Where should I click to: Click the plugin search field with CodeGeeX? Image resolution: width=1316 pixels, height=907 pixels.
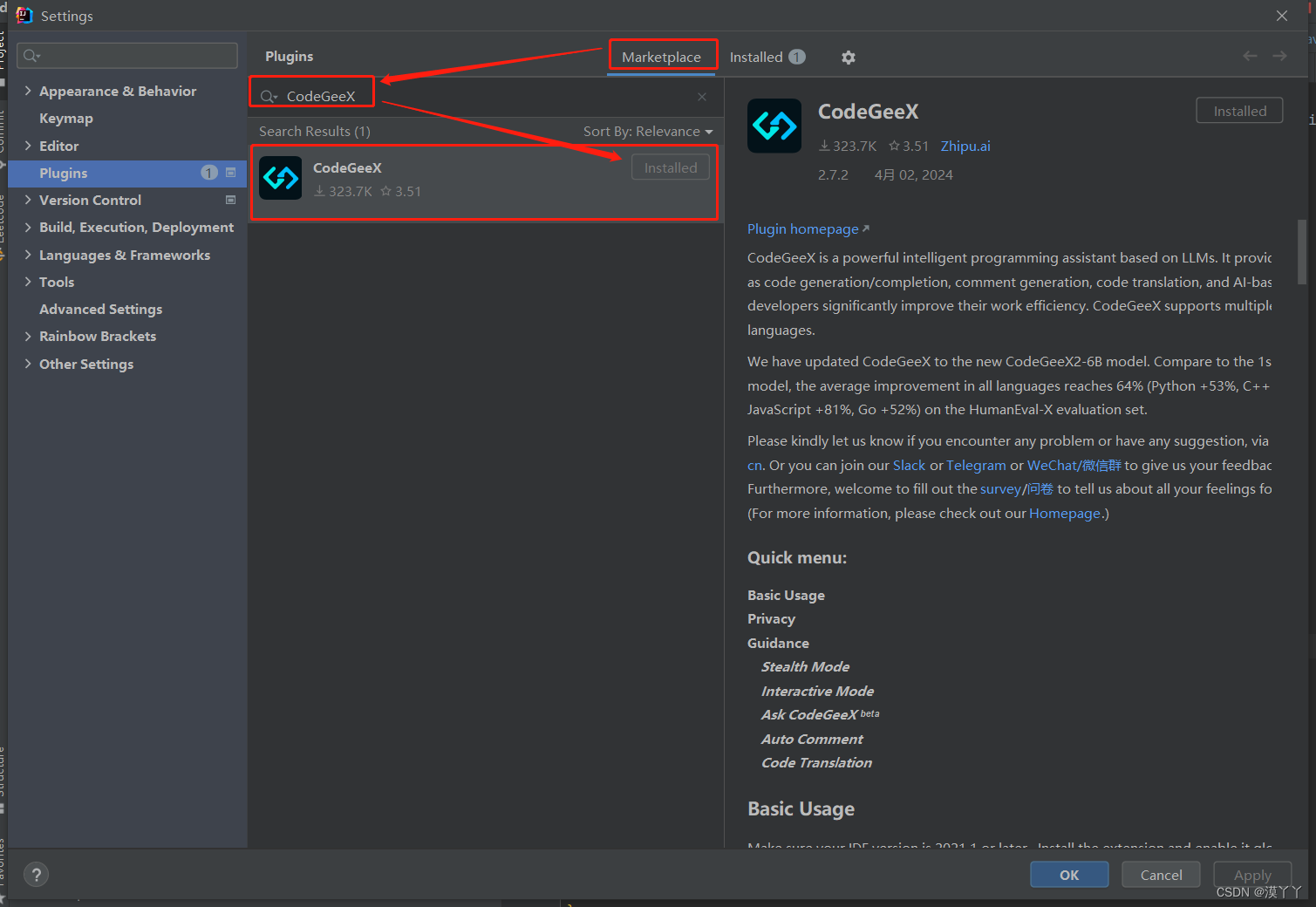(485, 97)
